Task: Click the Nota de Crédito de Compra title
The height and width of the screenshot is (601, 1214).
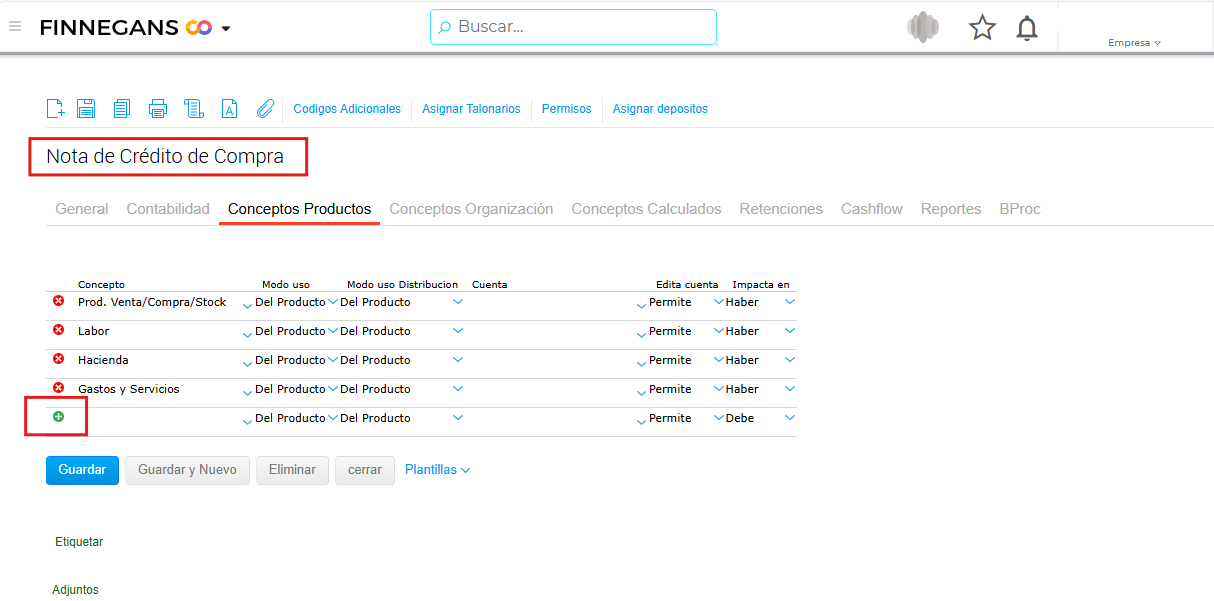Action: click(x=165, y=157)
